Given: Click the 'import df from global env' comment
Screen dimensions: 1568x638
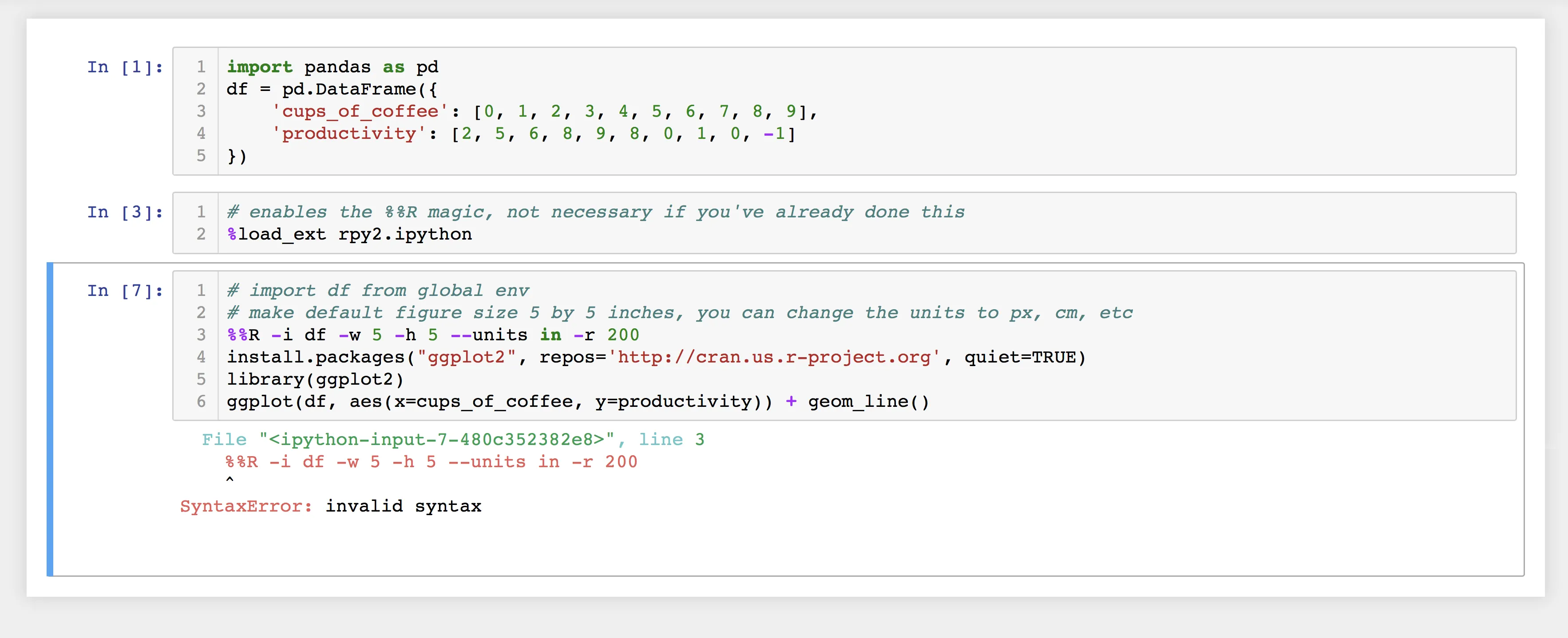Looking at the screenshot, I should pos(377,291).
